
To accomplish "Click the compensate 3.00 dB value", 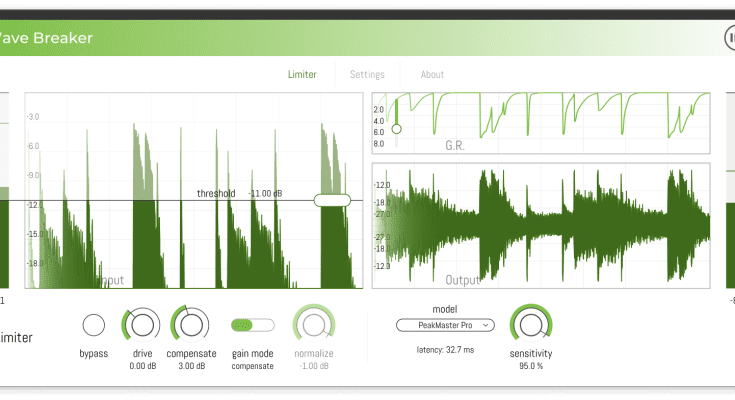I will [x=190, y=366].
